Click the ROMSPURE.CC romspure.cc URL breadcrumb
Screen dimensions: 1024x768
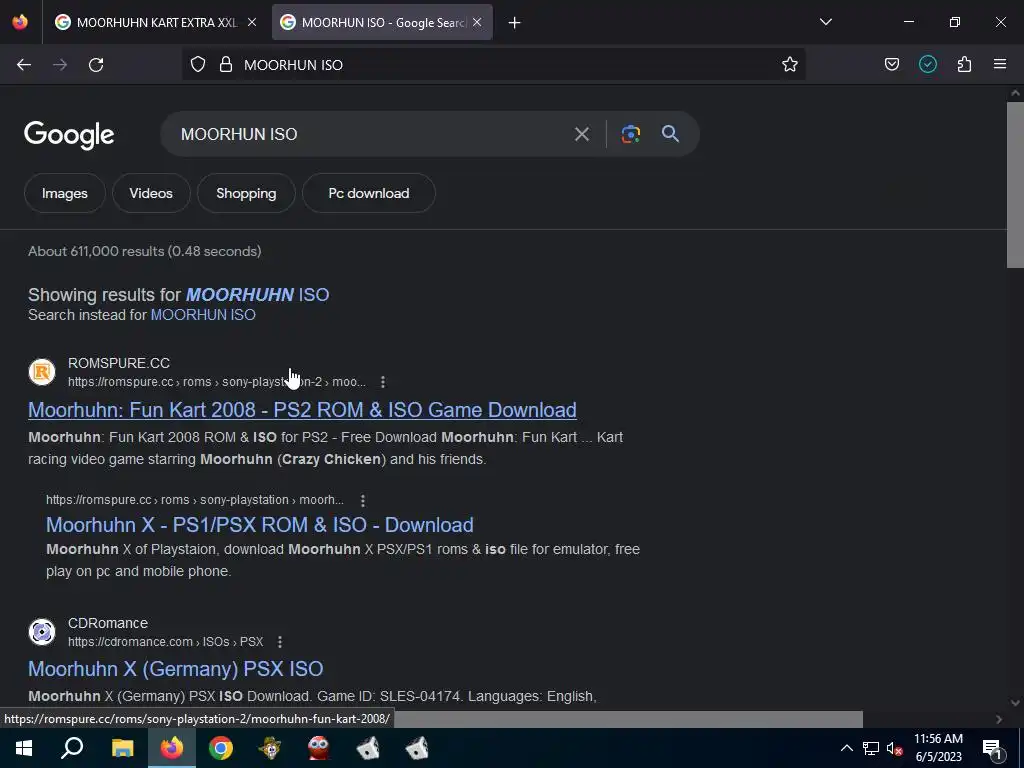(x=217, y=382)
